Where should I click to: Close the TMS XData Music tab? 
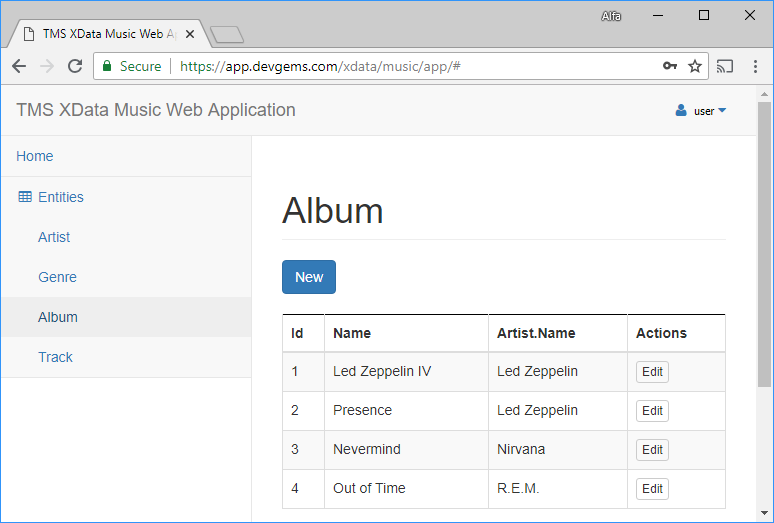[x=190, y=34]
